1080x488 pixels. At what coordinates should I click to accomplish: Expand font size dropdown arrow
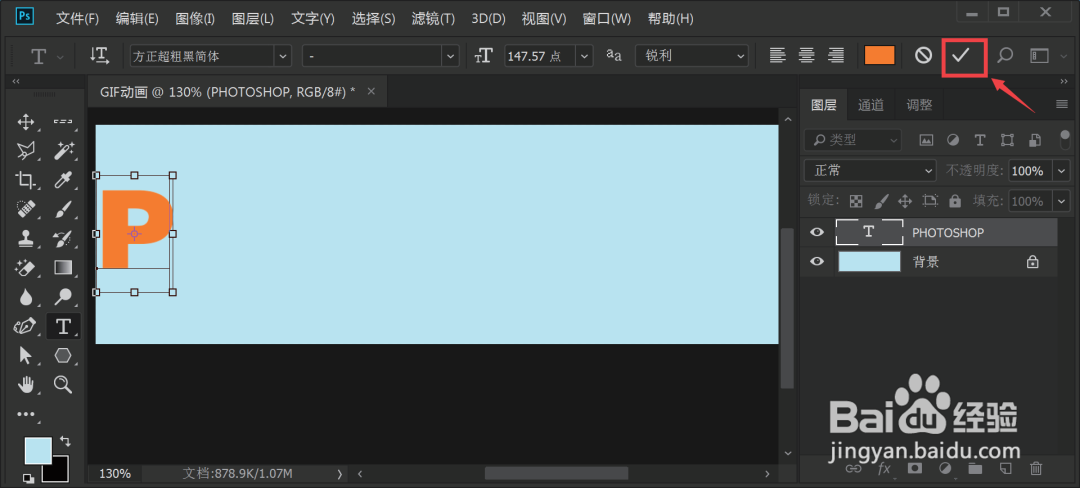[x=584, y=56]
